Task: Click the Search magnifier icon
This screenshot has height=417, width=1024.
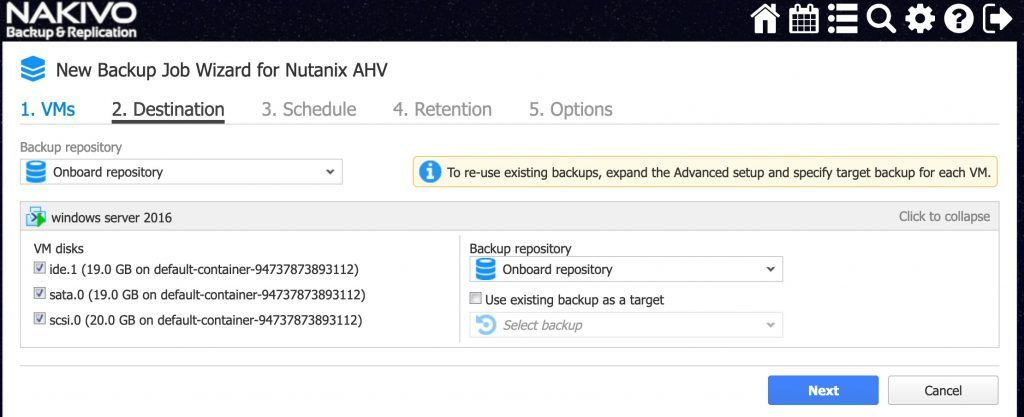Action: [881, 18]
